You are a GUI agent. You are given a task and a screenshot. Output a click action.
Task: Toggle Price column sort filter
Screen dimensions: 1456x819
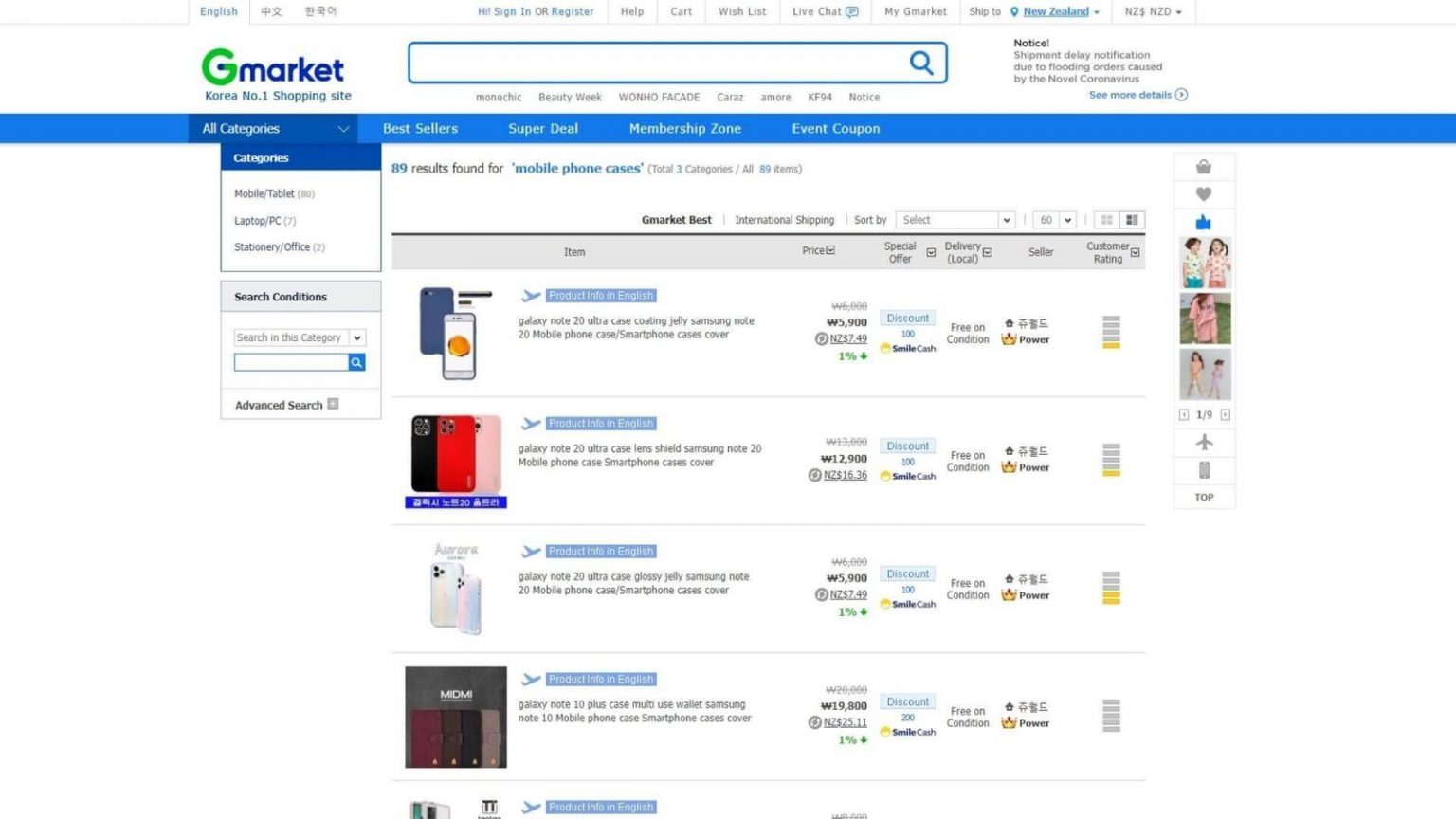coord(830,249)
